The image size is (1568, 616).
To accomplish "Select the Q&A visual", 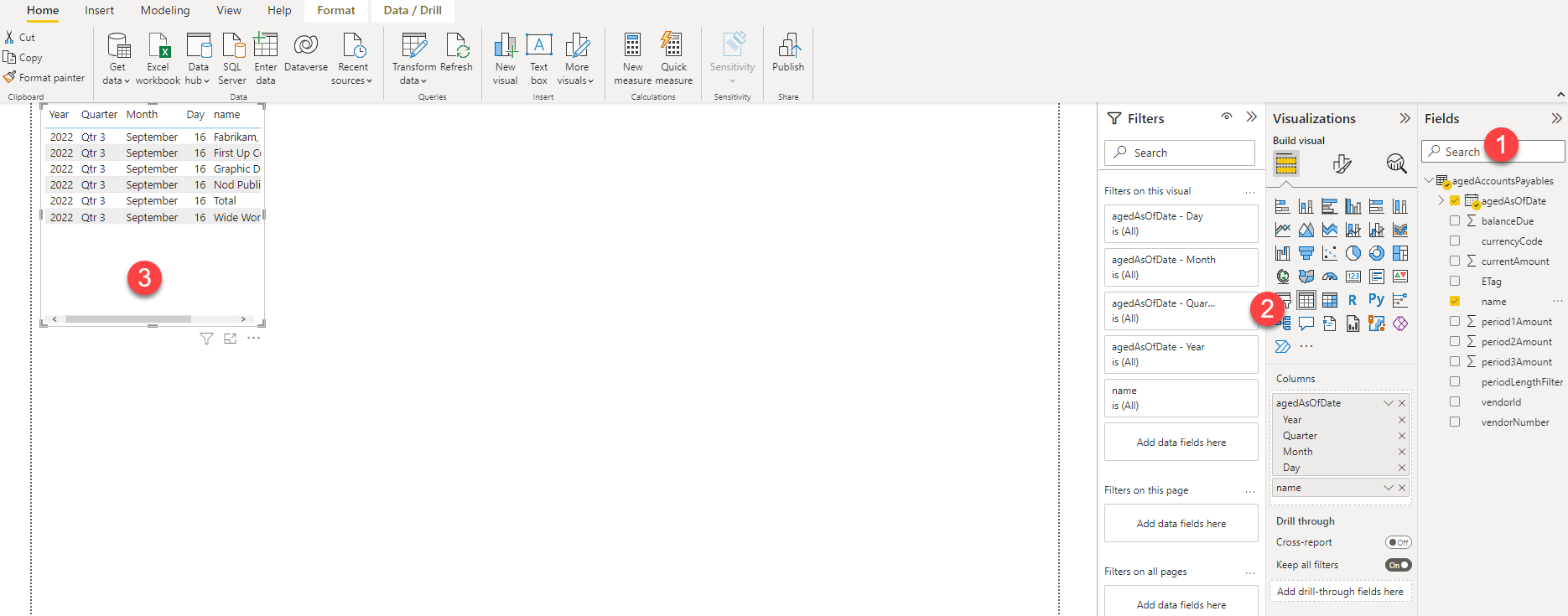I will pos(1306,324).
